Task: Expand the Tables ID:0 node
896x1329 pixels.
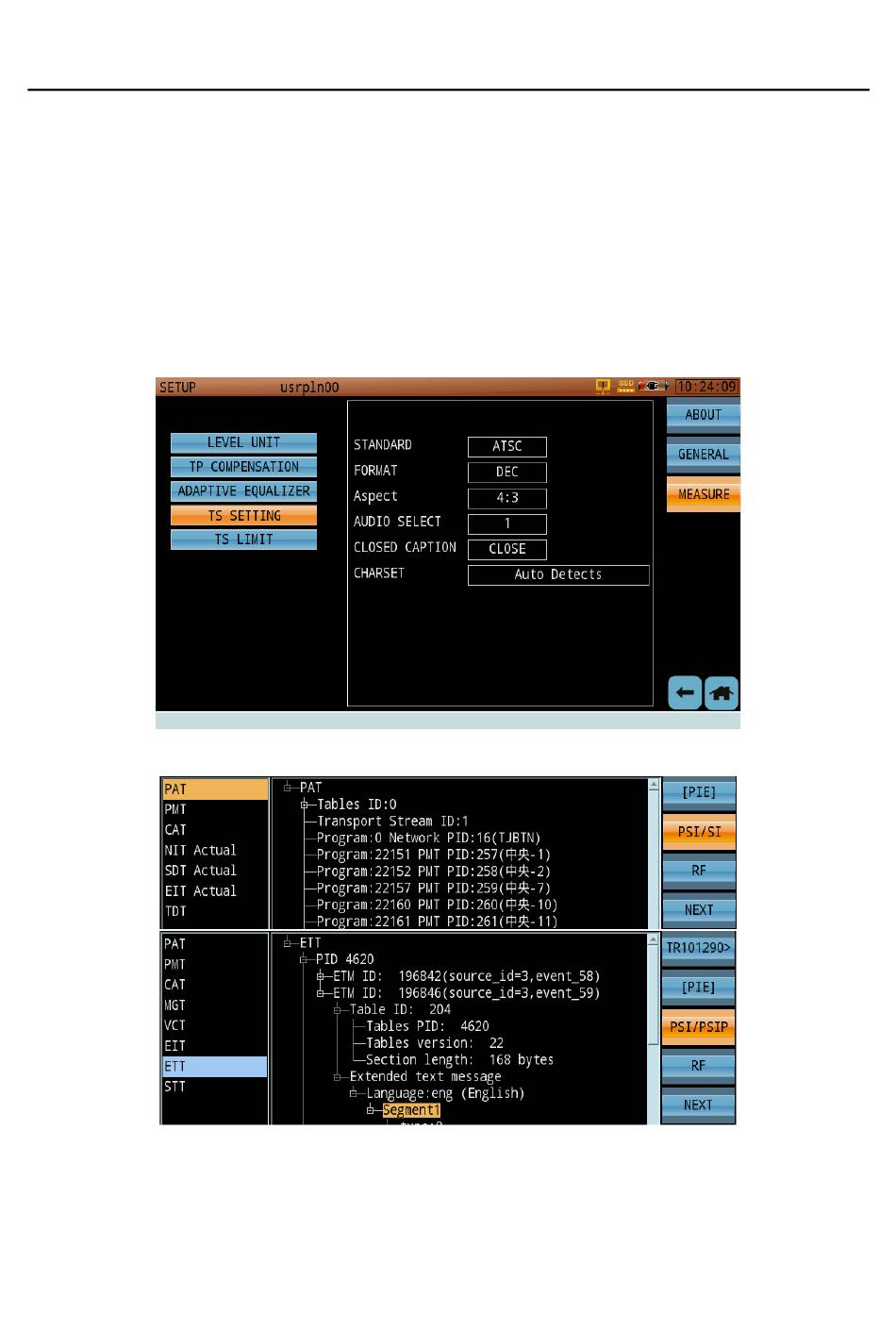Action: pos(305,805)
